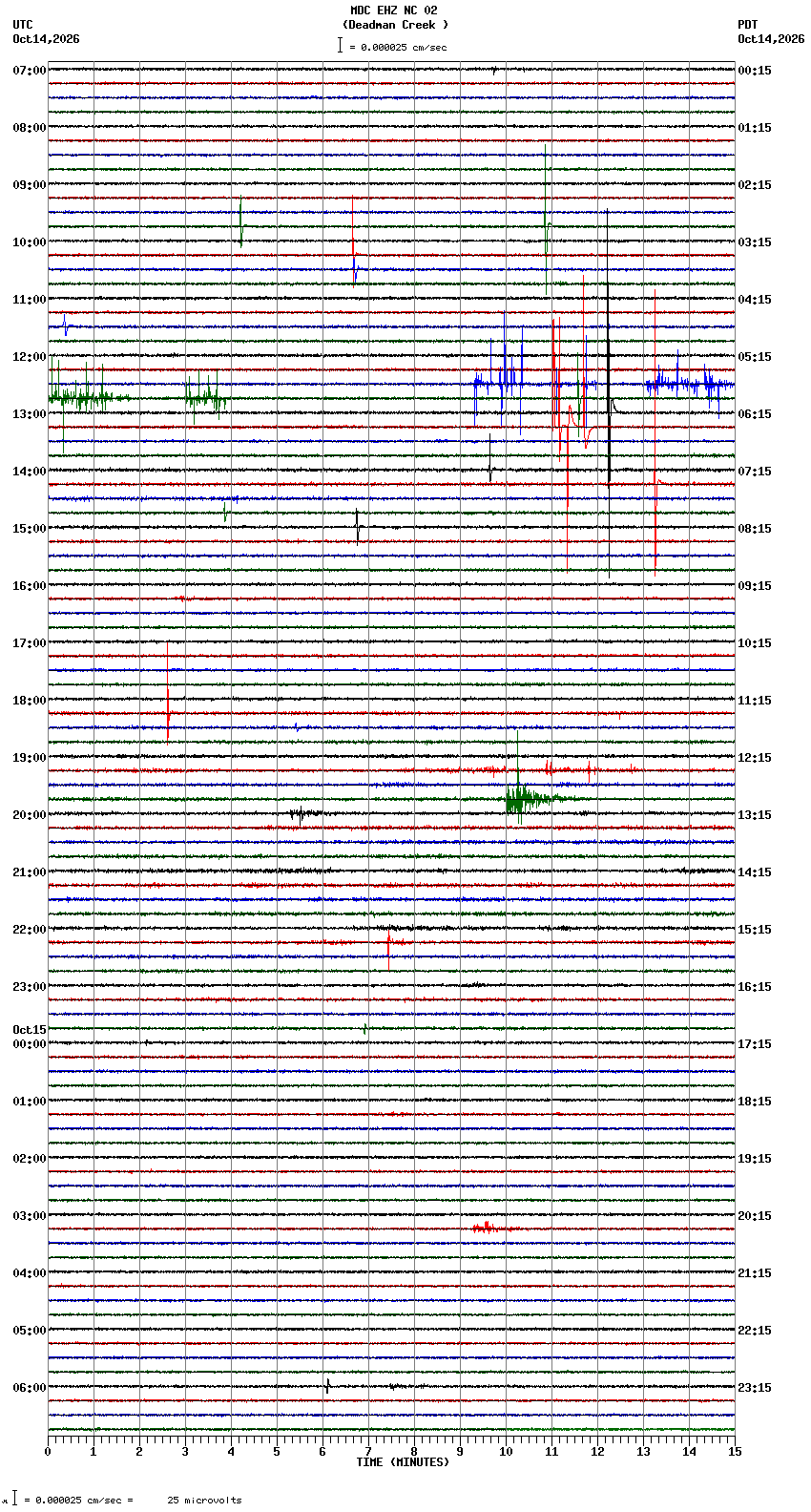Click the Oct15 date change label

tap(30, 1030)
